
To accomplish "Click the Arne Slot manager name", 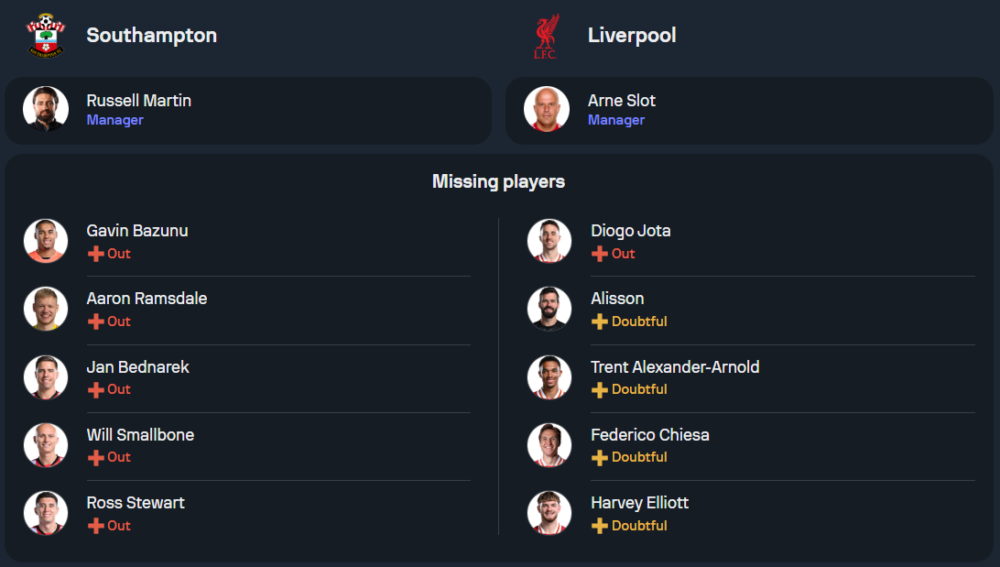I will pos(621,100).
